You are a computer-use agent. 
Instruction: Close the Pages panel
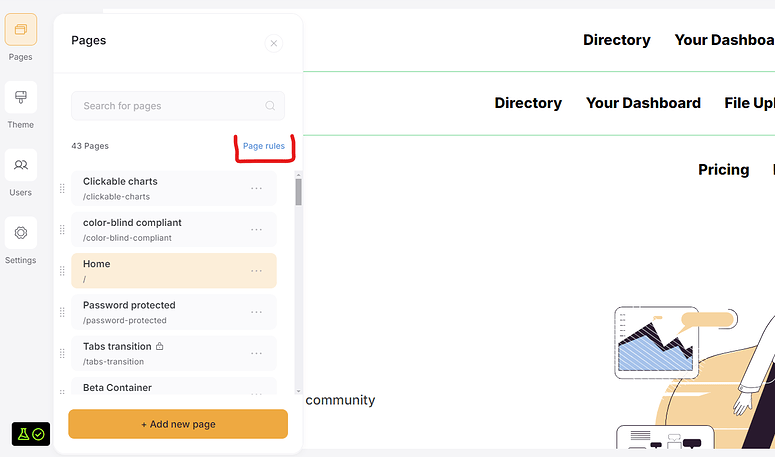[x=274, y=43]
